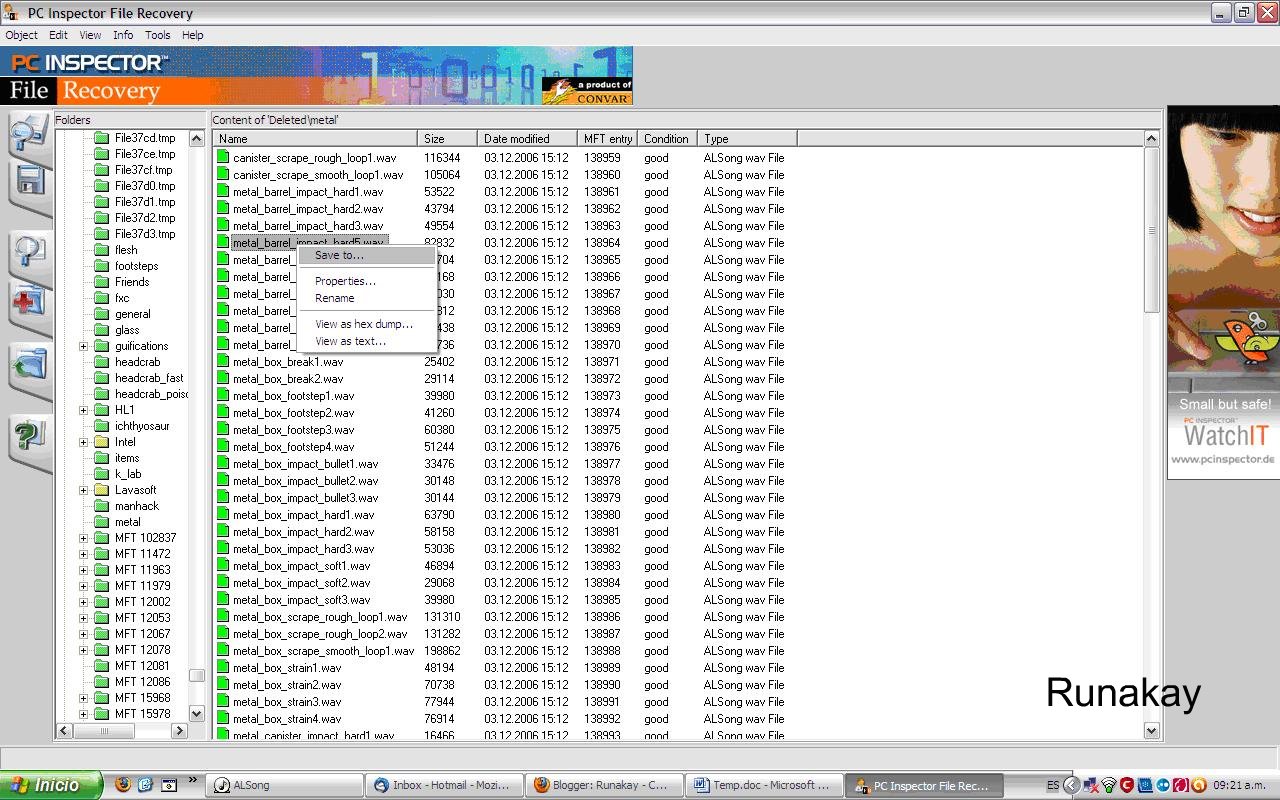This screenshot has width=1280, height=800.
Task: Click the tray expand arrow icon
Action: pyautogui.click(x=1072, y=786)
